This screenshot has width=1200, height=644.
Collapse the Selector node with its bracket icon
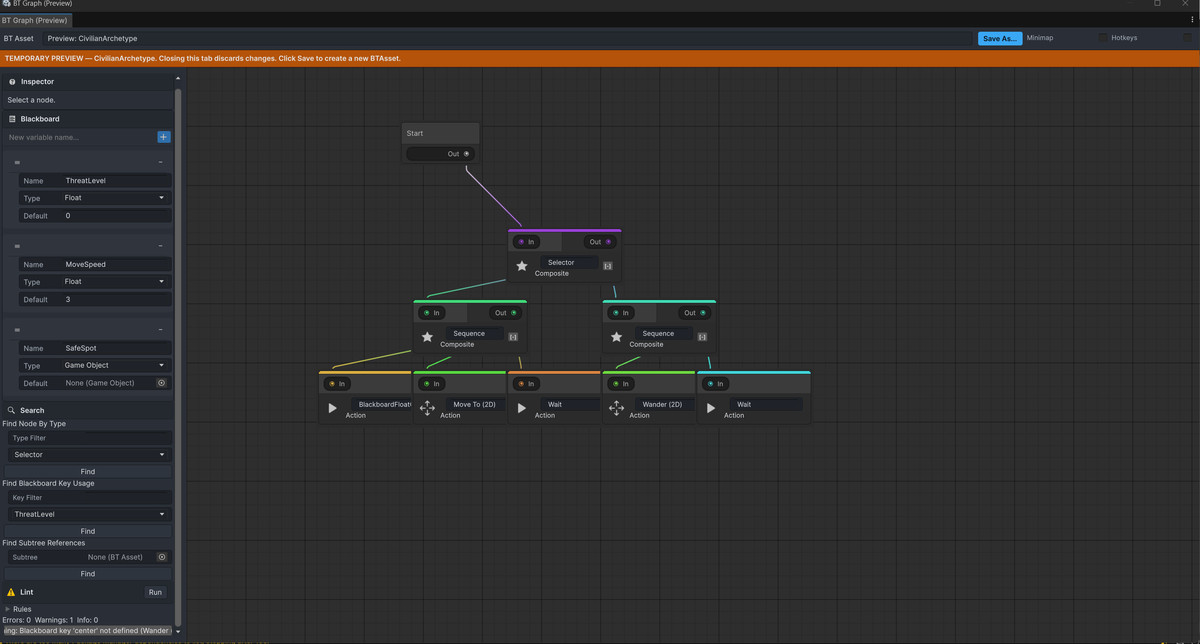[608, 266]
